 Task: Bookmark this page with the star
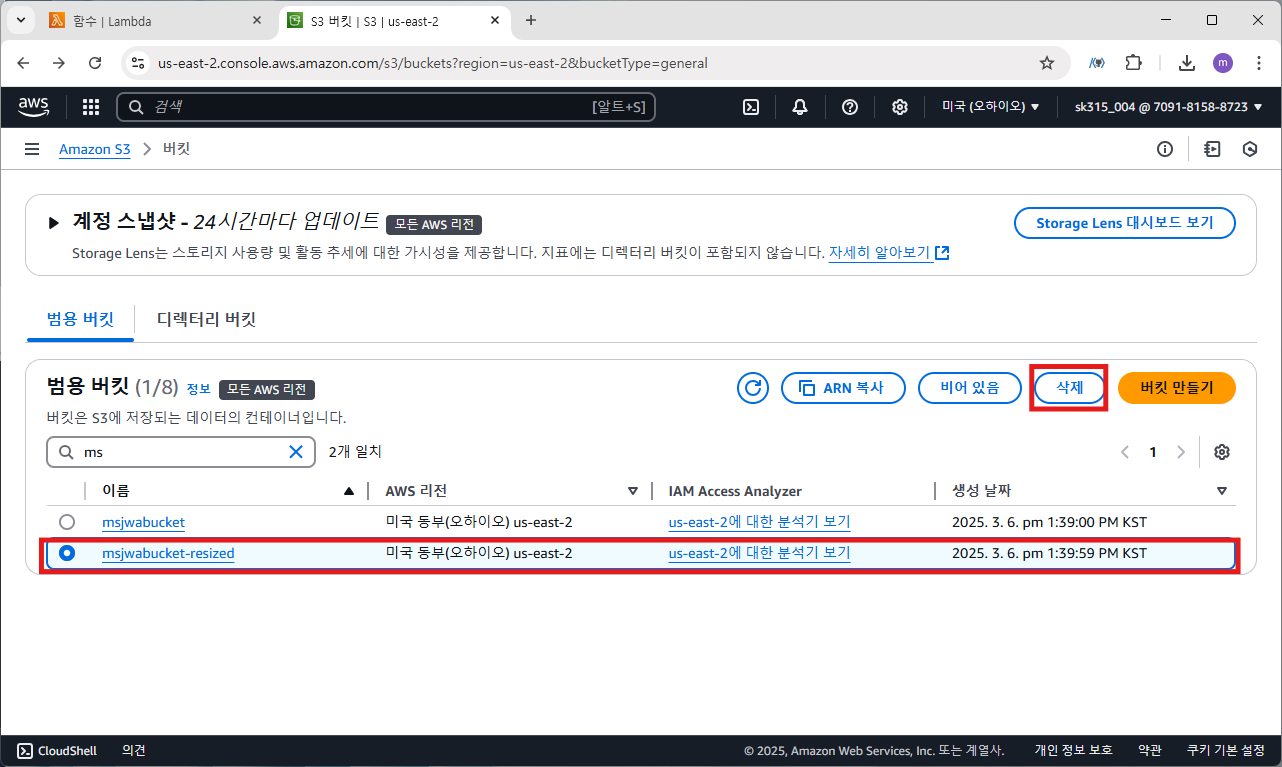[1047, 63]
